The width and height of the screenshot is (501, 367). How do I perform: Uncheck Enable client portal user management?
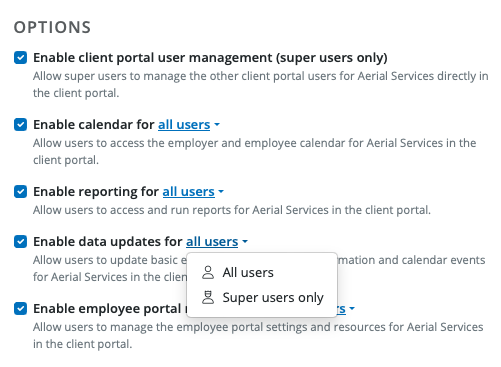pyautogui.click(x=20, y=57)
